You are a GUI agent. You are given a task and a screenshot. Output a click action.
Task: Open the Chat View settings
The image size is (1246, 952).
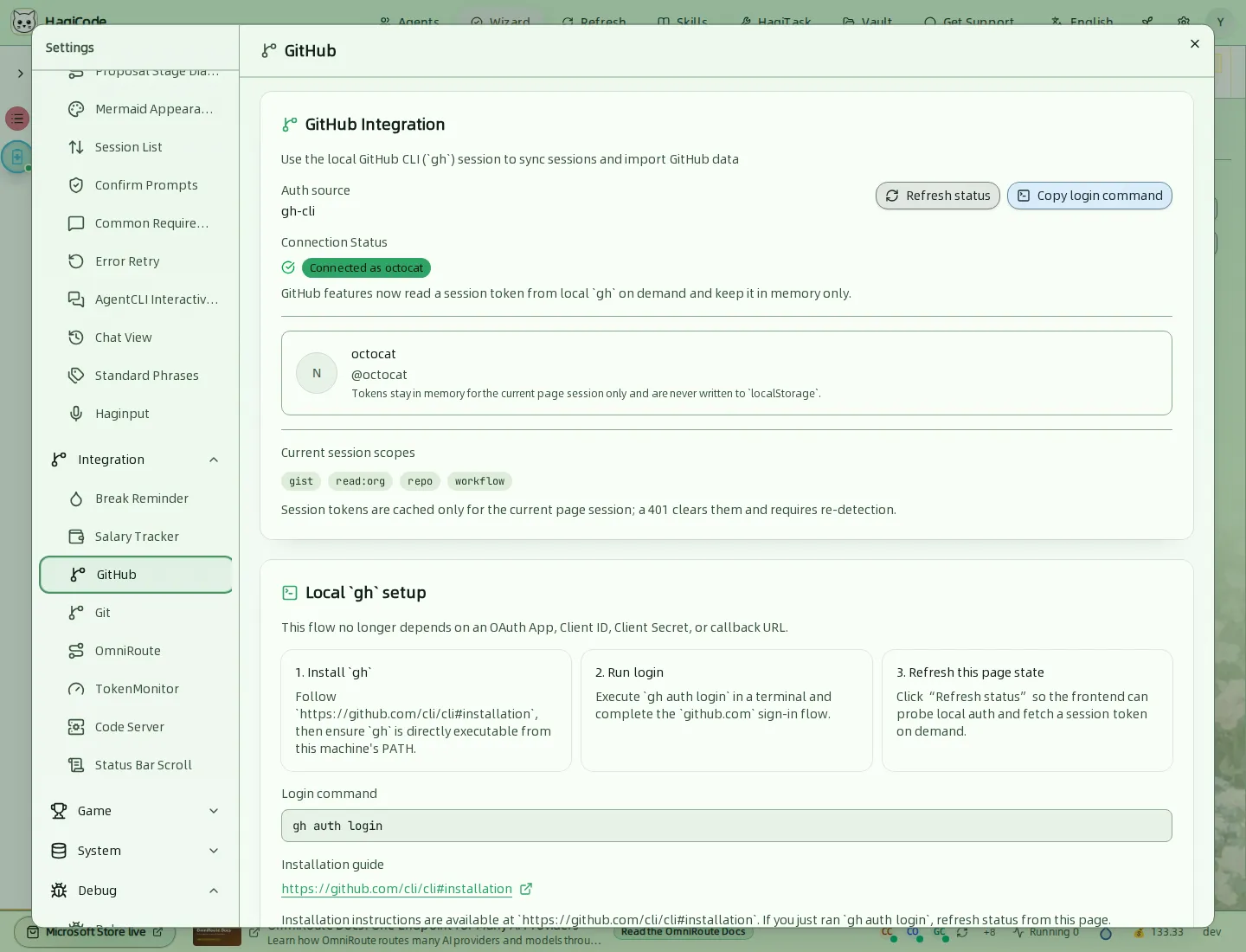pyautogui.click(x=136, y=338)
